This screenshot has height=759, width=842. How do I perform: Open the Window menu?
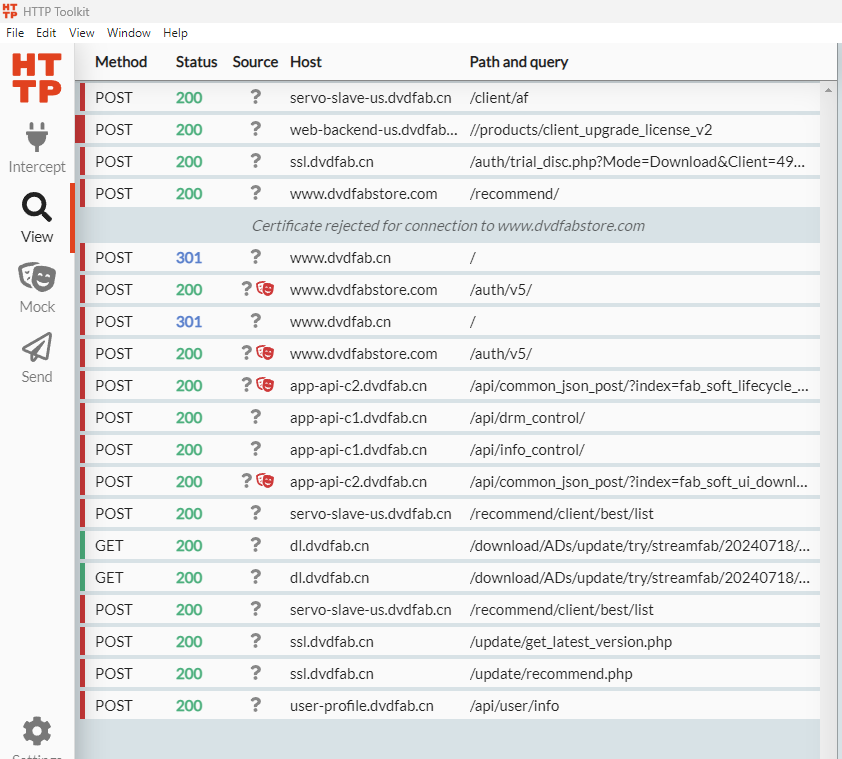click(129, 33)
